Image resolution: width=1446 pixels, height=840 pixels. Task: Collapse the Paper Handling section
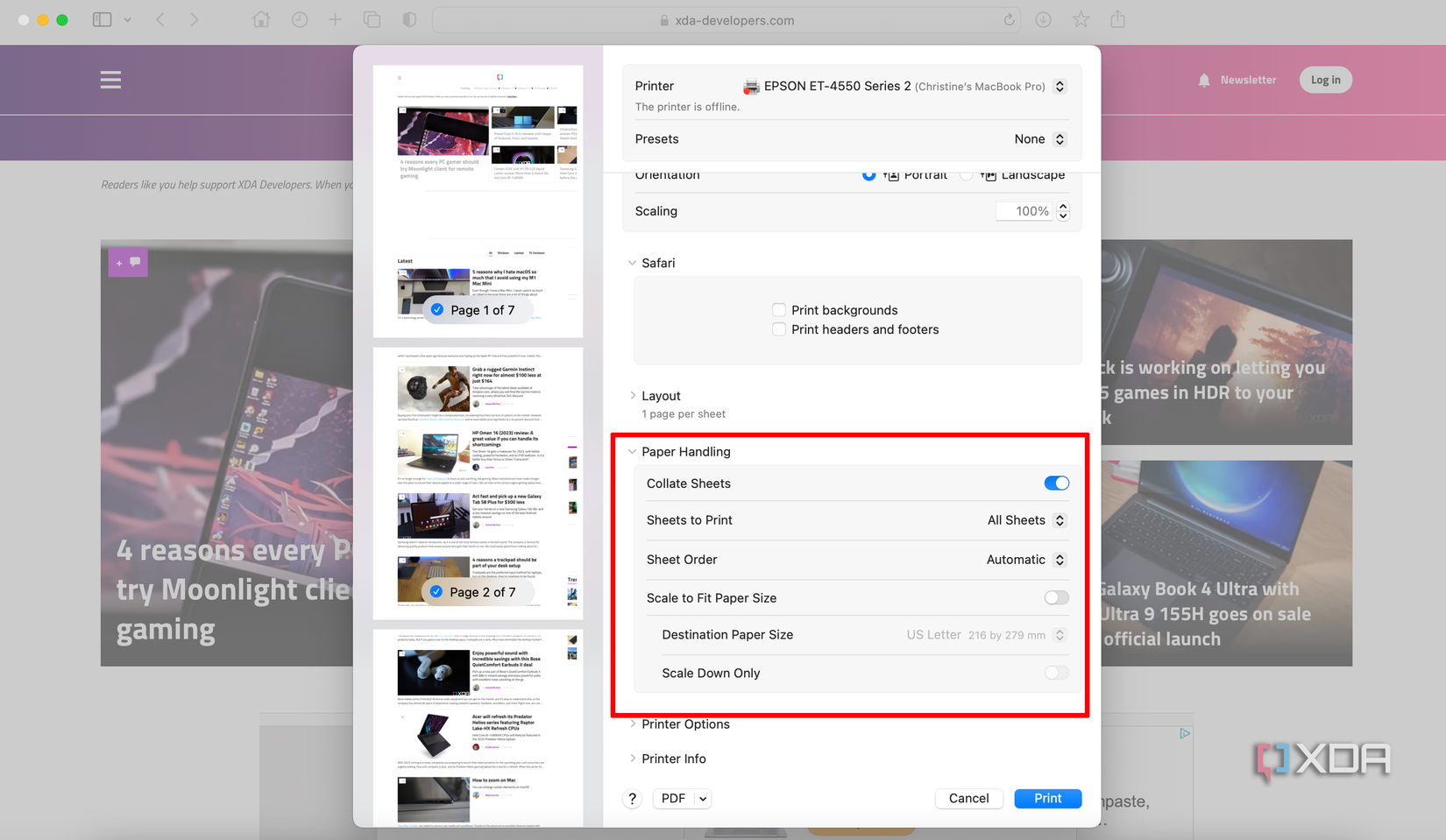click(x=633, y=452)
